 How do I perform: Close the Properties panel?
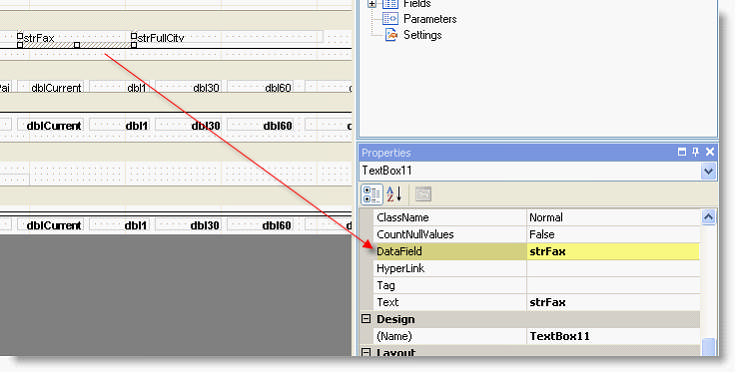tap(710, 152)
